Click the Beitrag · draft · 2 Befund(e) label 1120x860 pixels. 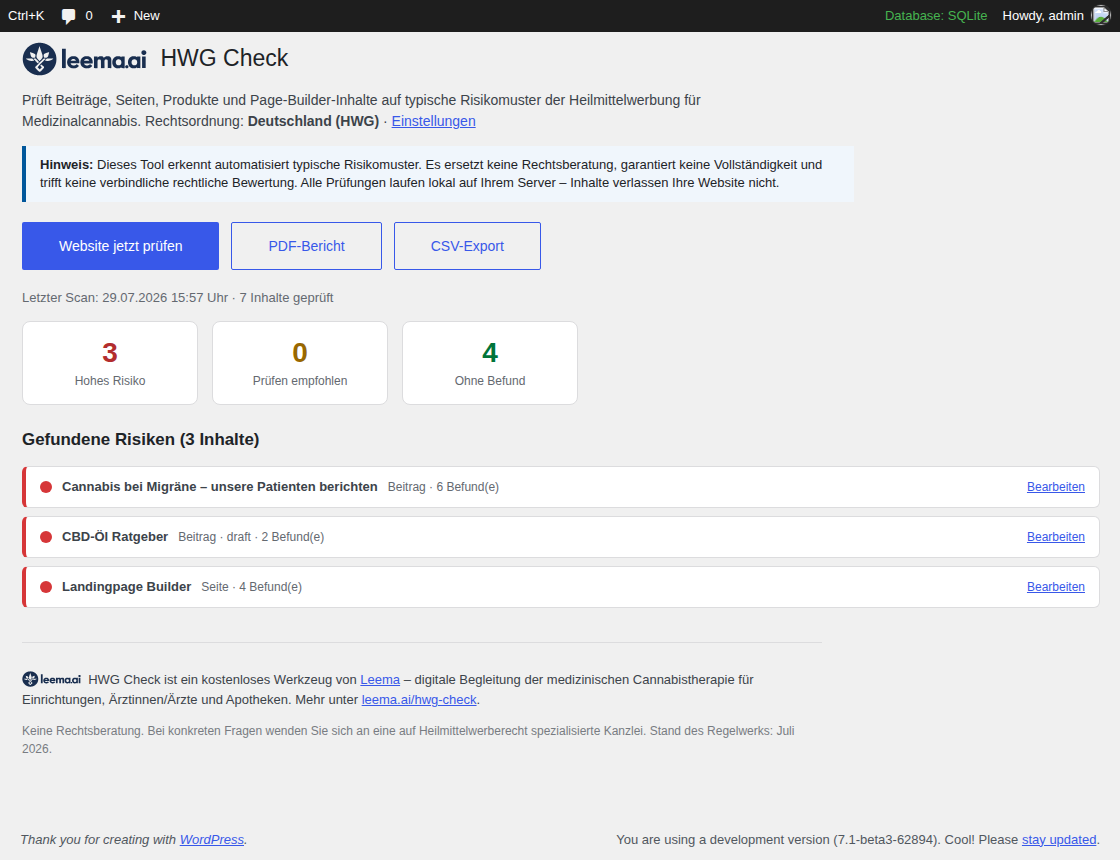pyautogui.click(x=251, y=536)
